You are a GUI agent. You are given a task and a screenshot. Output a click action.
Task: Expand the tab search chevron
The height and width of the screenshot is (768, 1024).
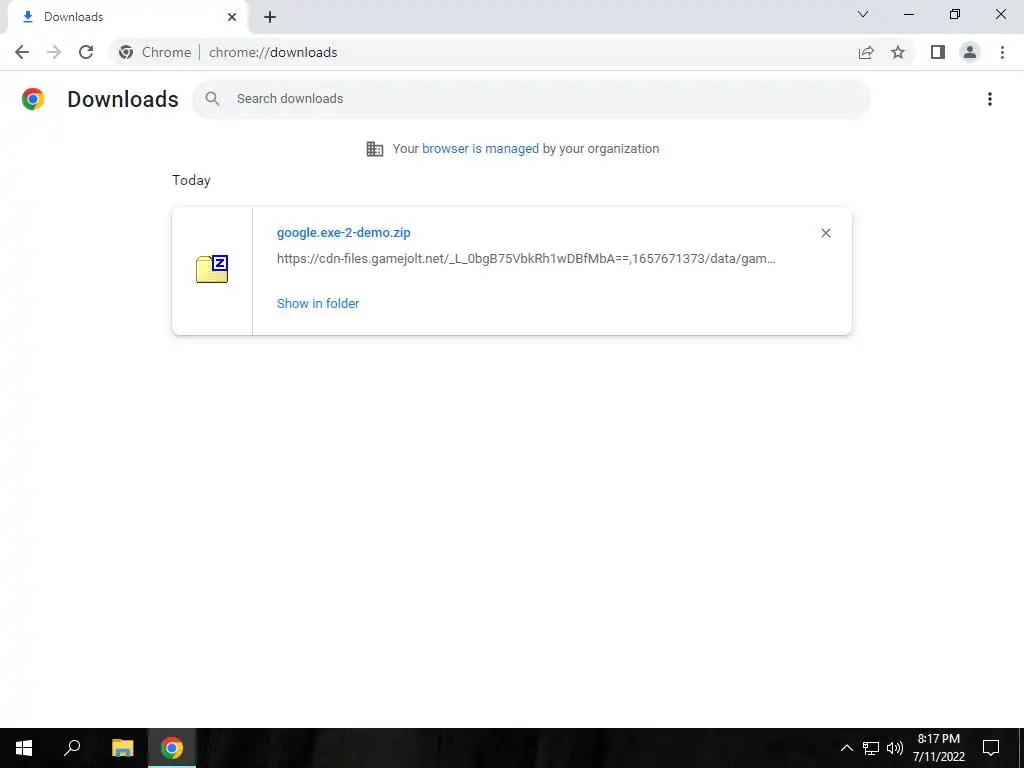coord(863,14)
